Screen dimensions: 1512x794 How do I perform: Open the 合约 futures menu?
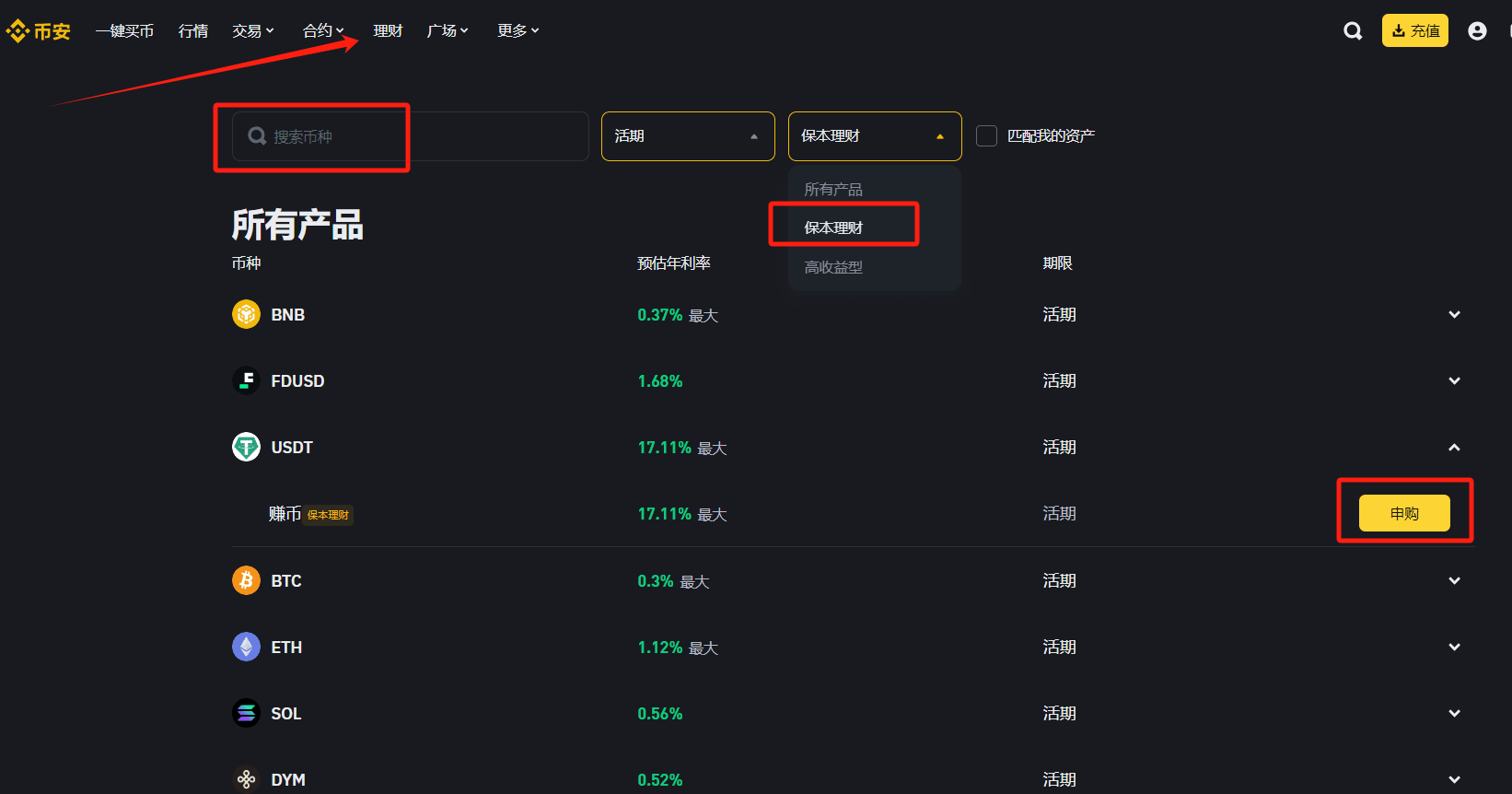pyautogui.click(x=323, y=31)
